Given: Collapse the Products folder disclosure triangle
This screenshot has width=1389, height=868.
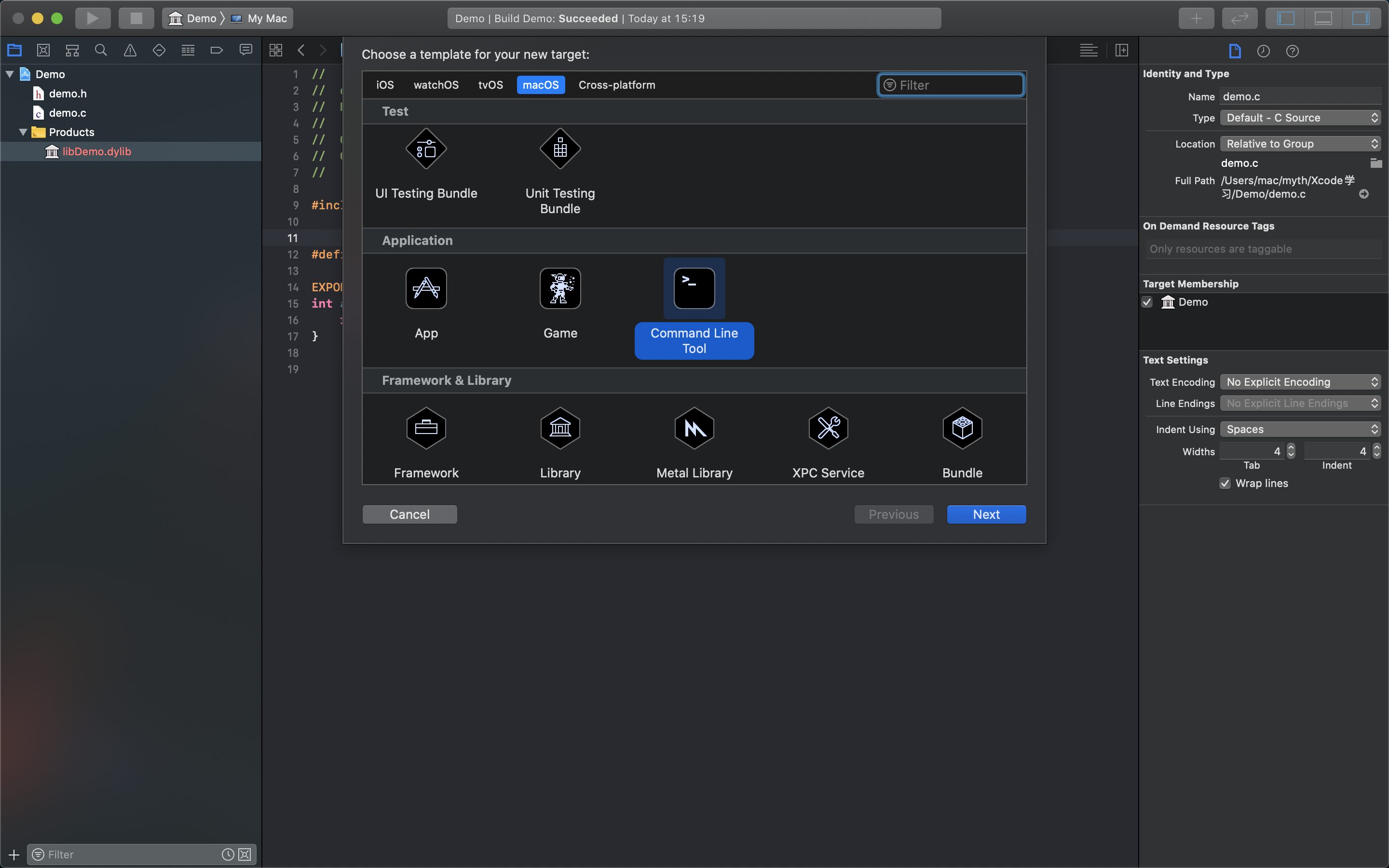Looking at the screenshot, I should (23, 132).
